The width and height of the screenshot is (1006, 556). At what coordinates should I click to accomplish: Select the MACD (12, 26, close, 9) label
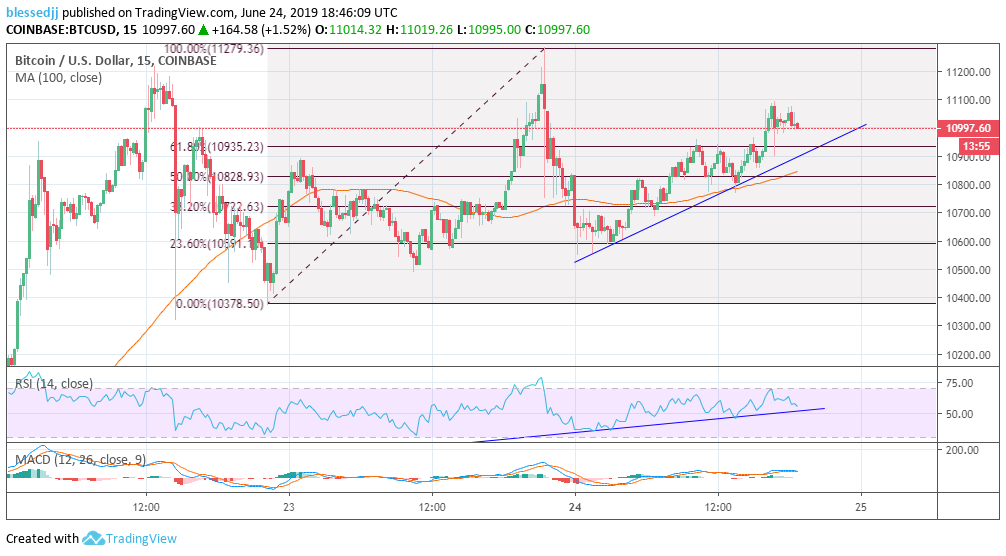coord(80,460)
